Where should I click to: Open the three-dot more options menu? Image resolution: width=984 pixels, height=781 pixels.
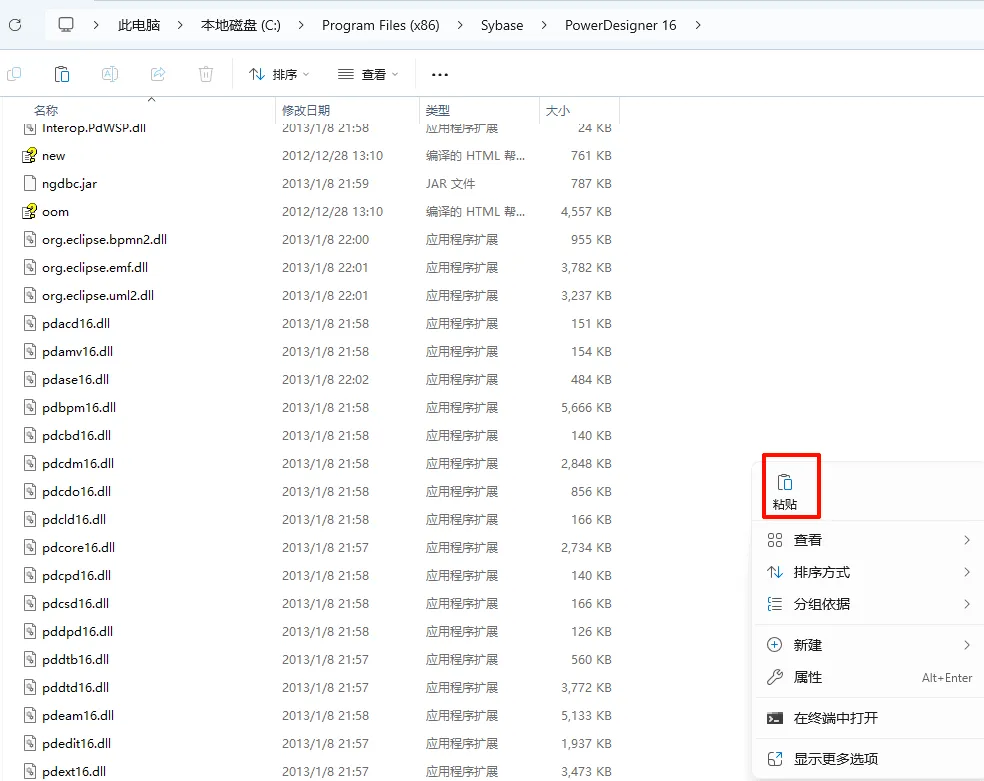(x=440, y=75)
